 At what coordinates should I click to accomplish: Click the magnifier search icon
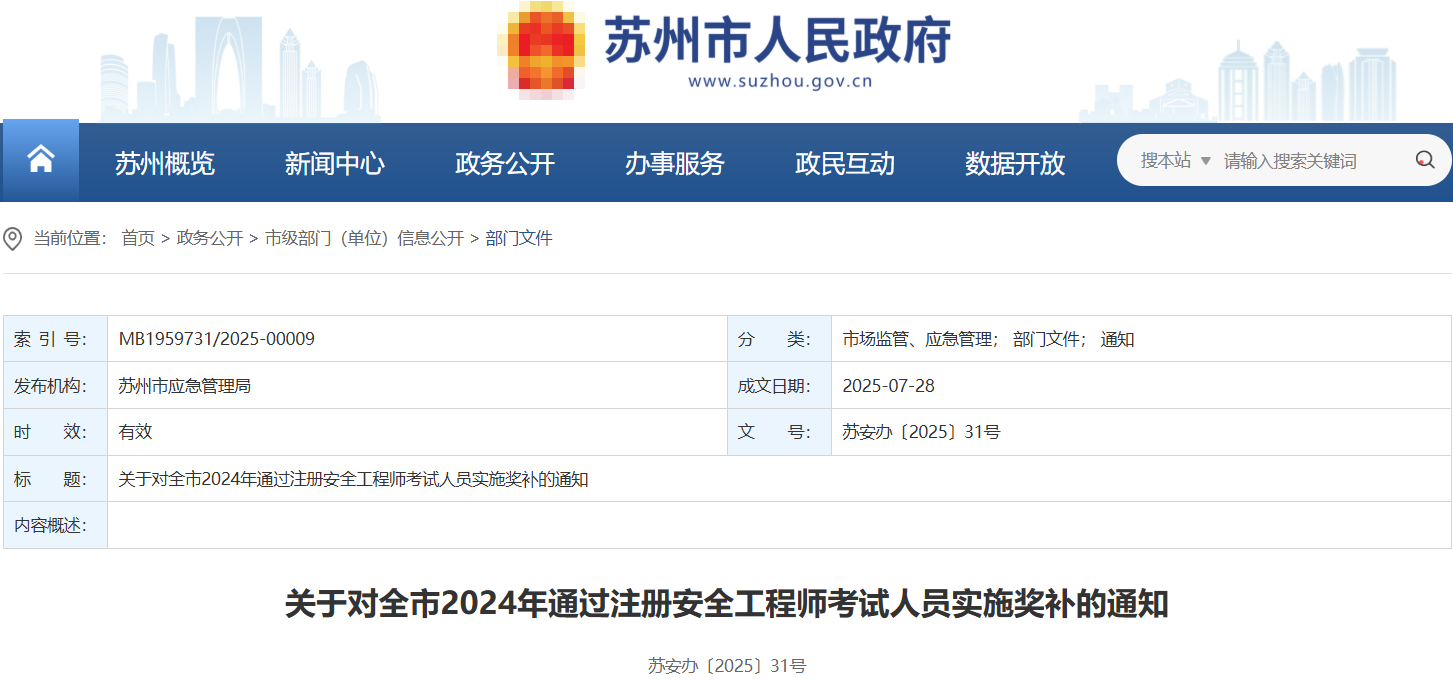coord(1425,160)
